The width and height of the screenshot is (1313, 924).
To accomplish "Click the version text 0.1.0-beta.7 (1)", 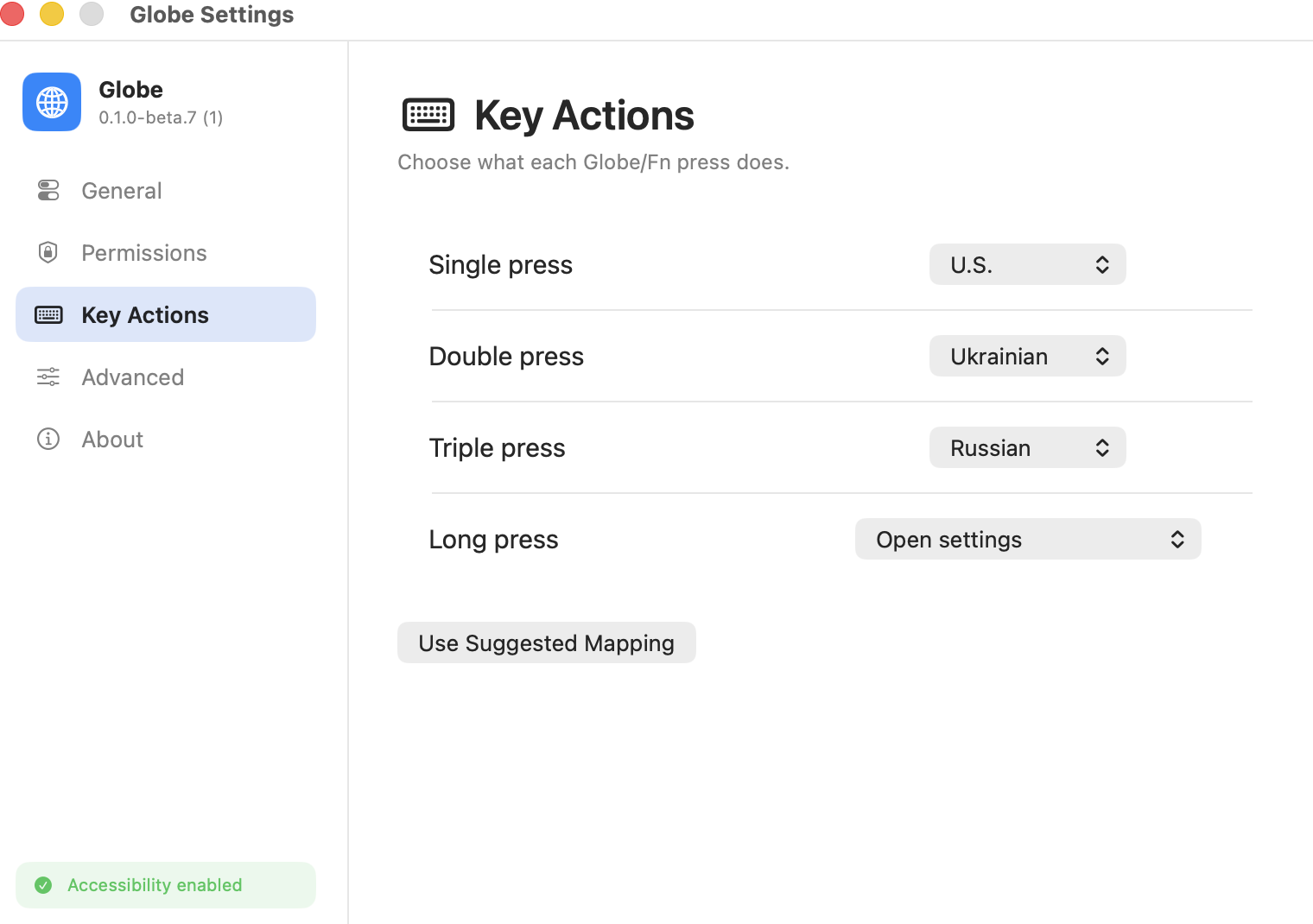I will [x=161, y=117].
